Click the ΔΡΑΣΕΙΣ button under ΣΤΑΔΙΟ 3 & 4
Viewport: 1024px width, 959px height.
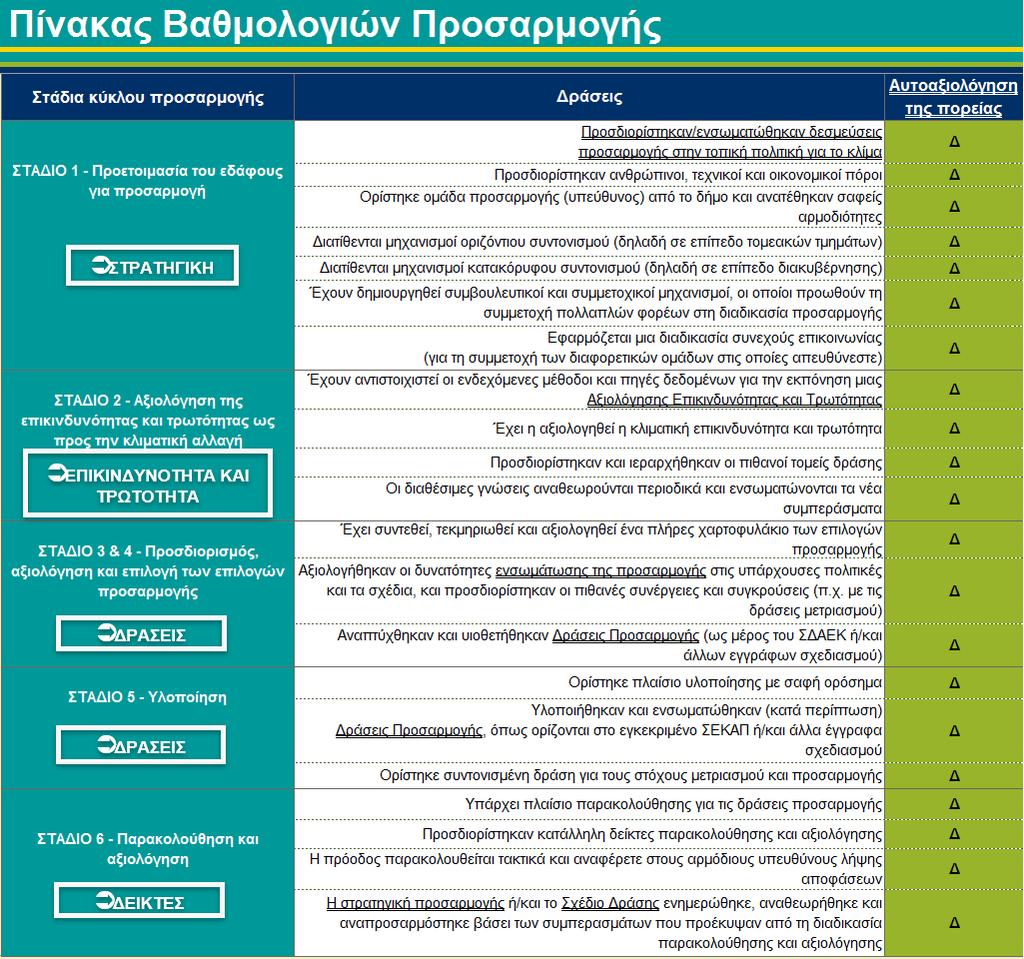point(141,634)
